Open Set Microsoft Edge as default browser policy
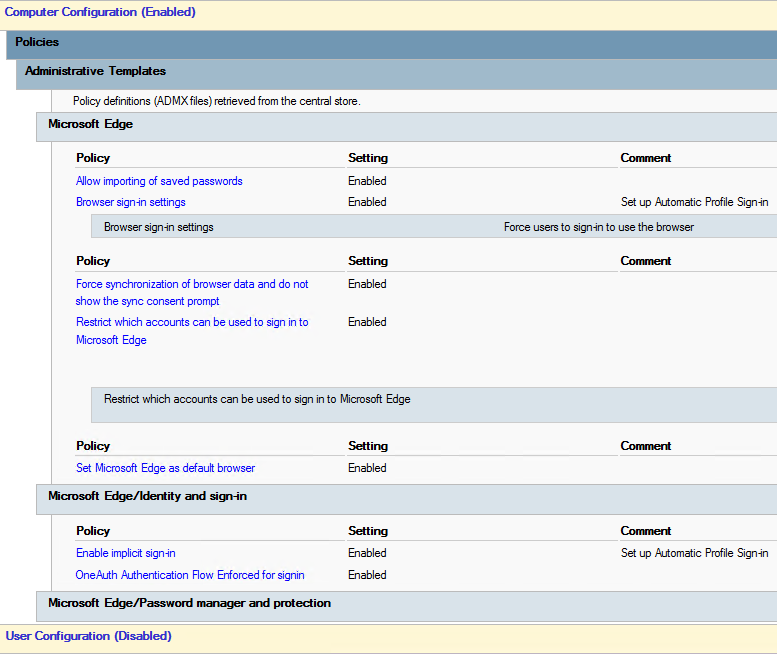The width and height of the screenshot is (777, 654). pos(166,468)
